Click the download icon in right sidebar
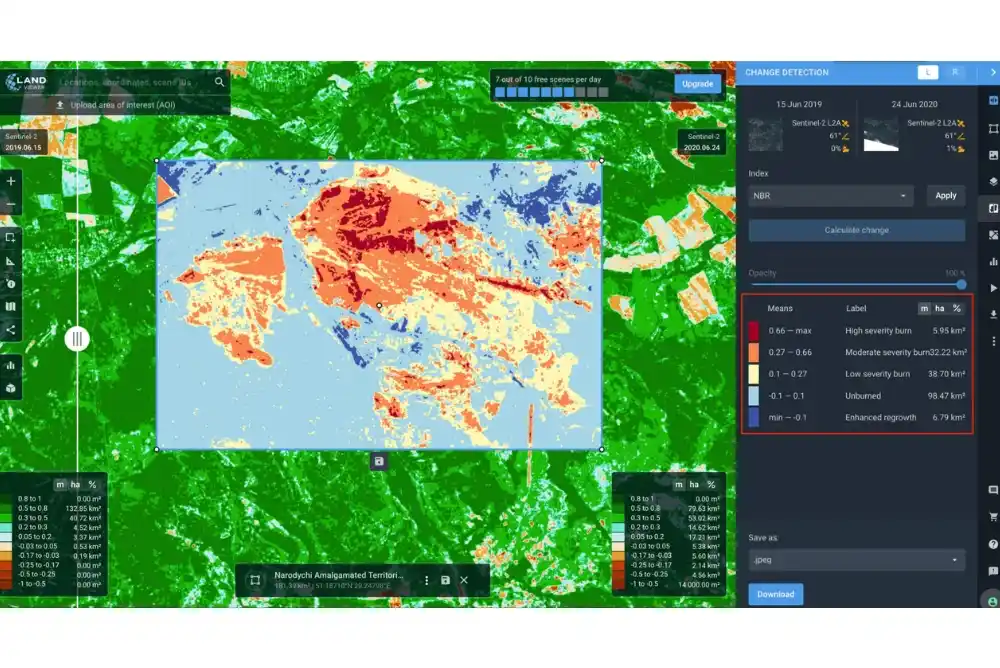 (992, 314)
